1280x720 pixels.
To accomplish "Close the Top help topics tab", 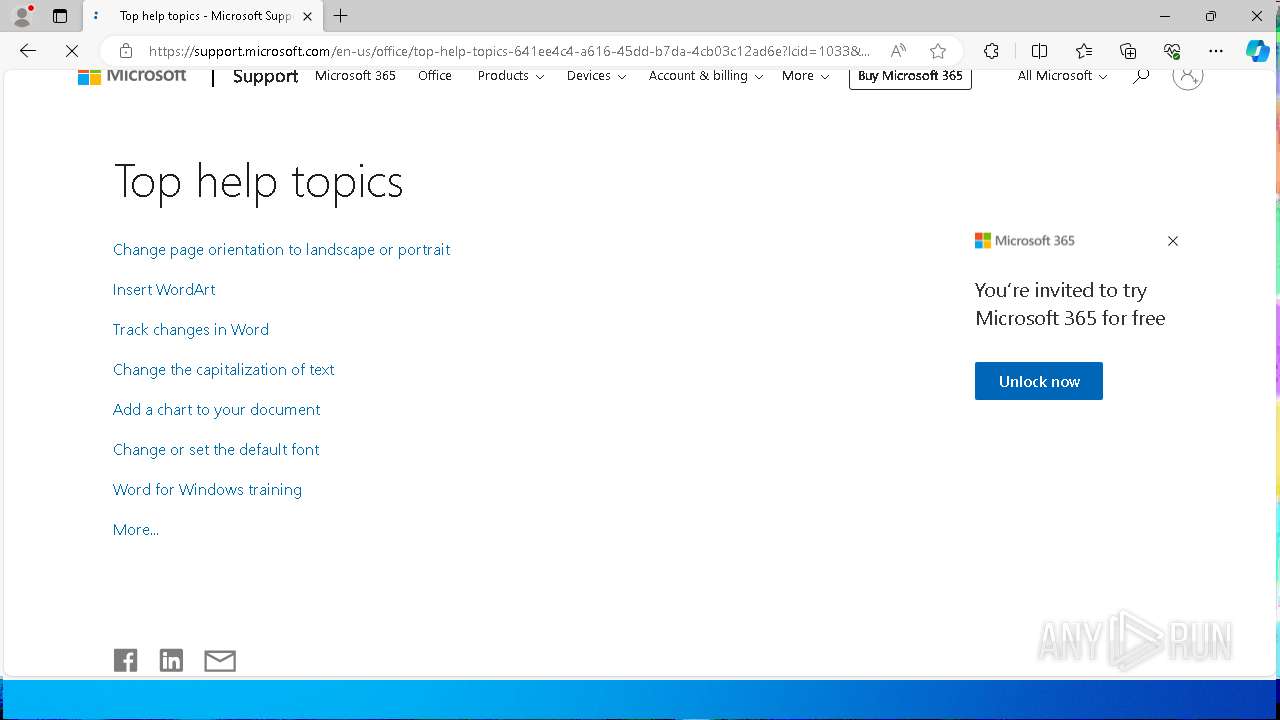I will [x=308, y=16].
